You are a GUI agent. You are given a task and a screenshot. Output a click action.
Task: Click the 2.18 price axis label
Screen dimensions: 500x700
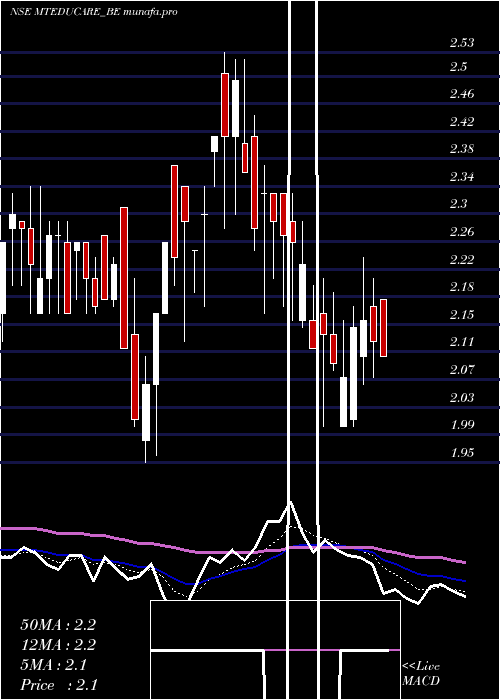click(462, 287)
